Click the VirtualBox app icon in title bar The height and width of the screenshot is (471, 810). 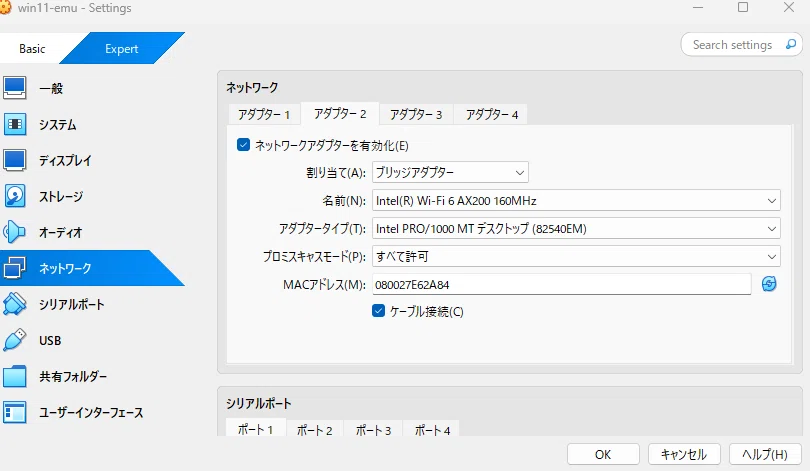pos(5,8)
